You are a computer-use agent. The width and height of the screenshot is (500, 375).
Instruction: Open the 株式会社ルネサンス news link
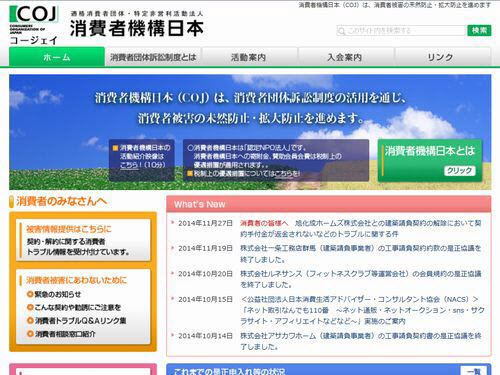pyautogui.click(x=361, y=279)
